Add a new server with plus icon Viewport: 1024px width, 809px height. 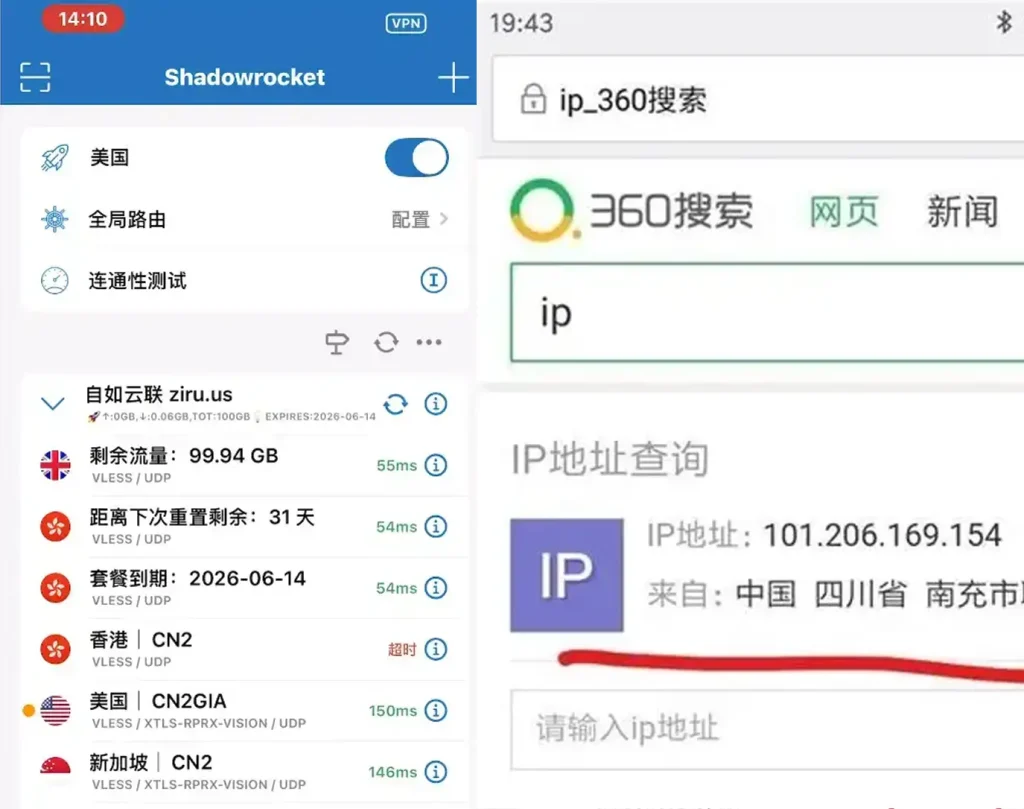point(453,78)
